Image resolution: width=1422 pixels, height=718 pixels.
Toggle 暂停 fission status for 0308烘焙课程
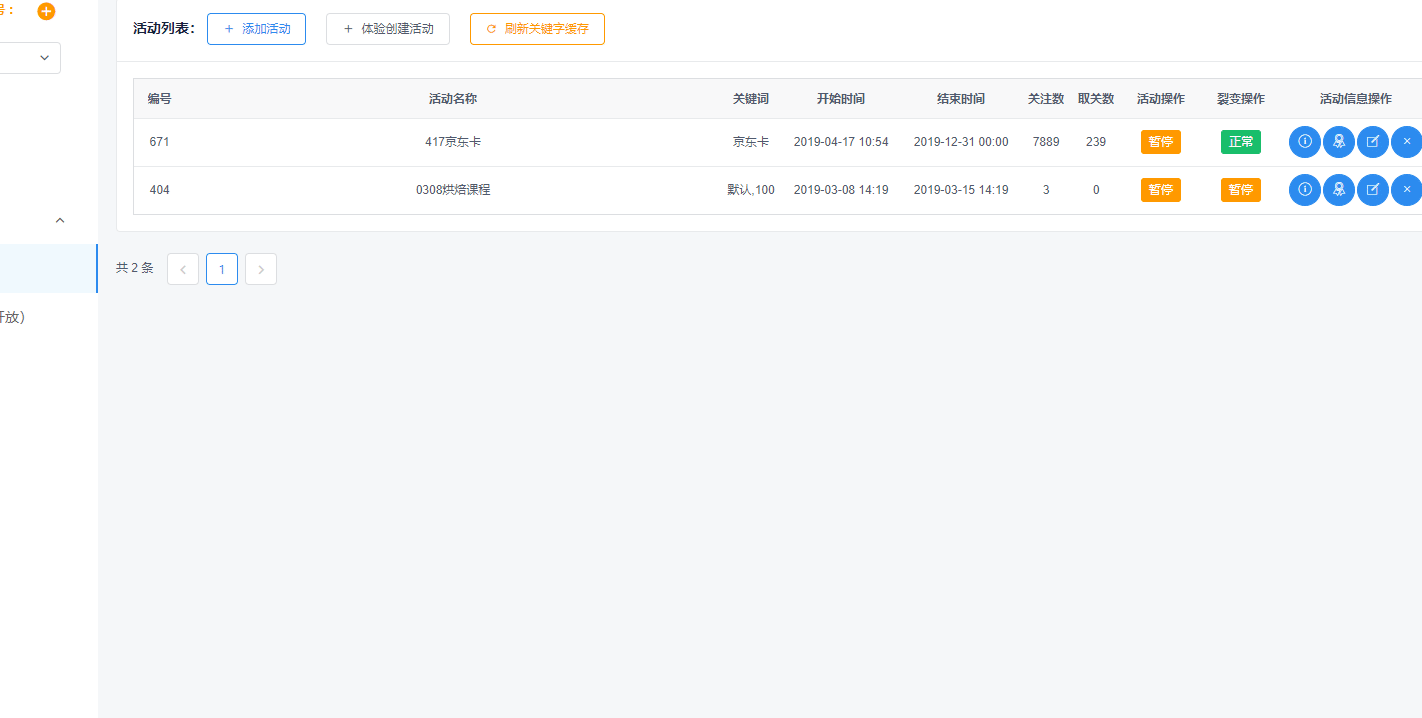click(x=1240, y=190)
